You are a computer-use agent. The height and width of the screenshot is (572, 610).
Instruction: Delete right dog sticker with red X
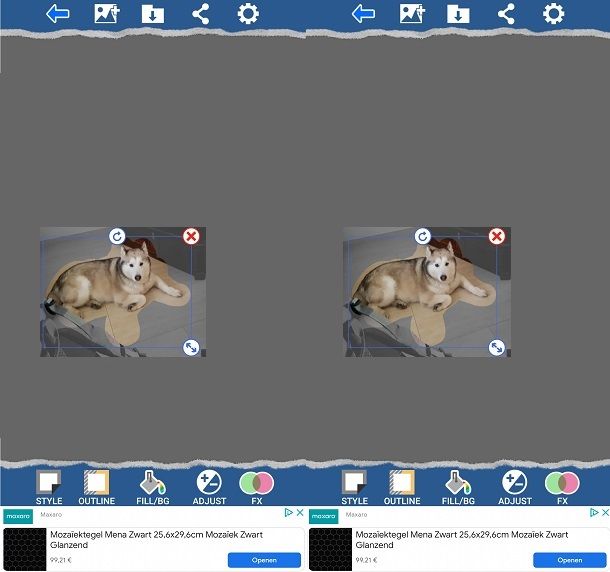[x=497, y=236]
